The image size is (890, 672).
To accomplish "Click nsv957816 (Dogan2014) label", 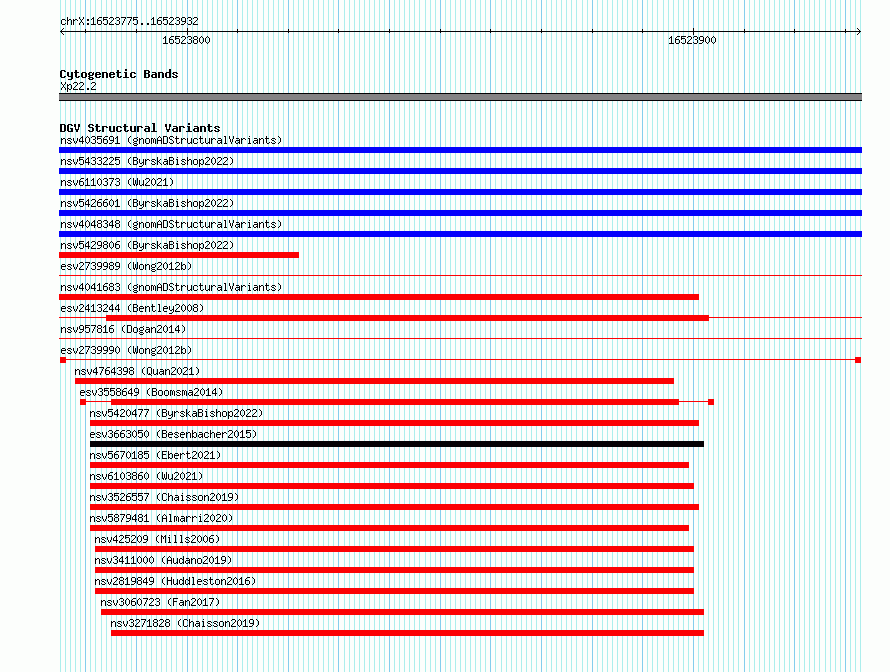I will click(x=123, y=329).
